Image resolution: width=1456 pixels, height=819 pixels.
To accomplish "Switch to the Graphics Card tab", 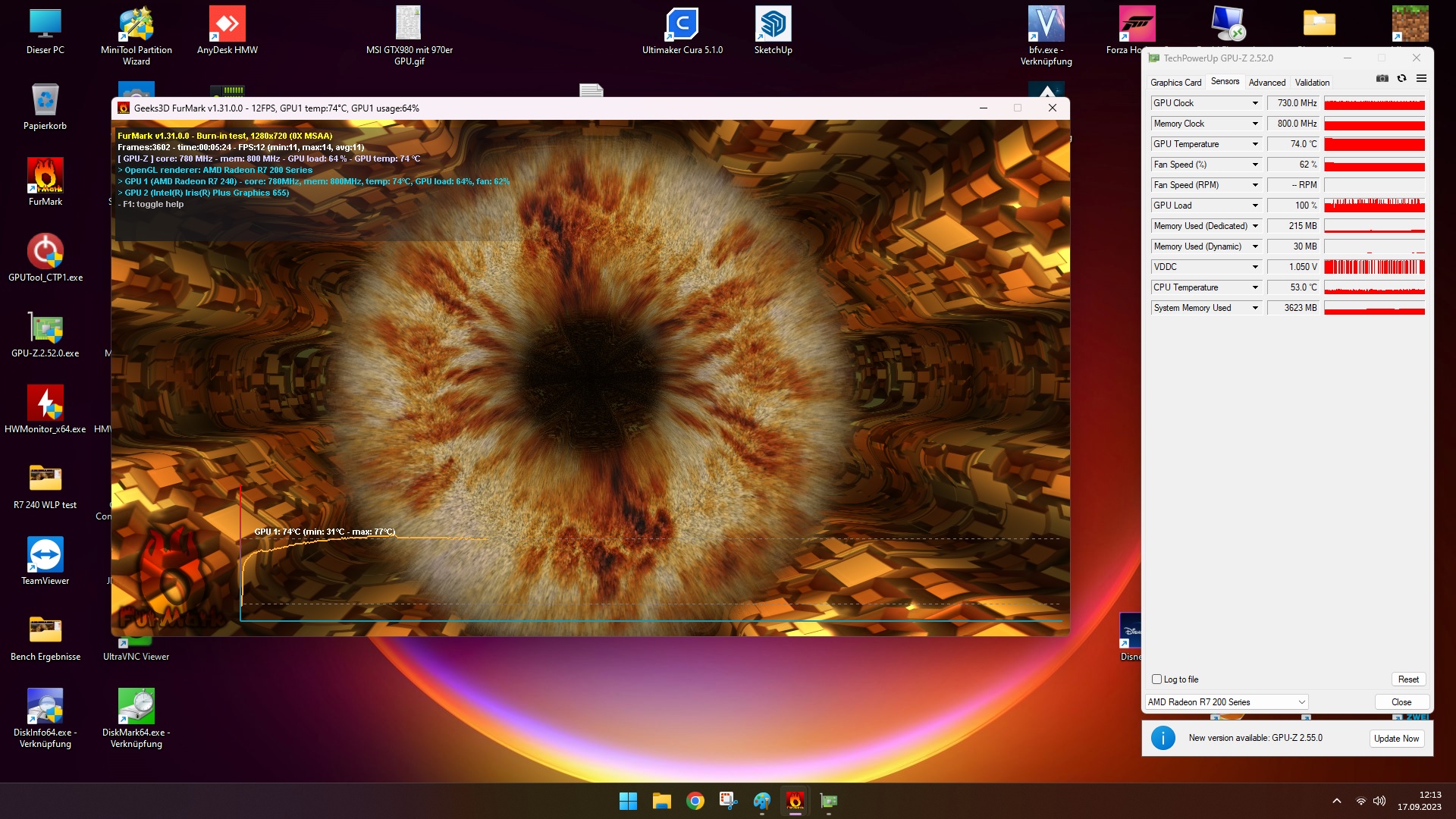I will pyautogui.click(x=1175, y=83).
